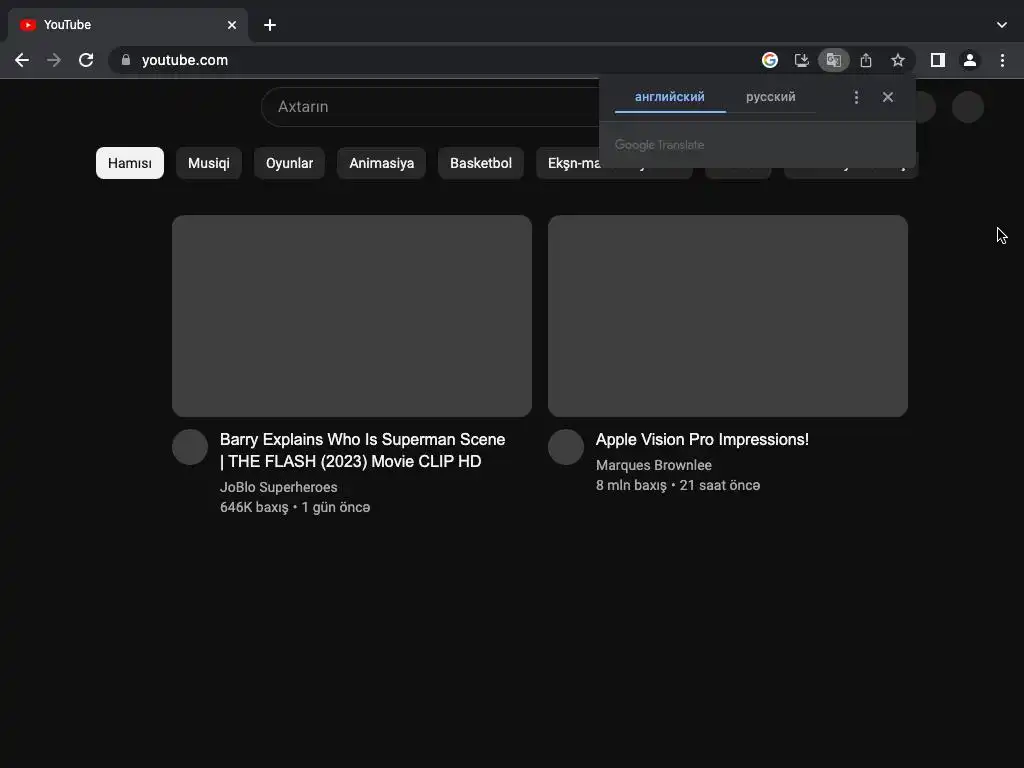Select the русский tab in translate popup
Image resolution: width=1024 pixels, height=768 pixels.
[771, 97]
